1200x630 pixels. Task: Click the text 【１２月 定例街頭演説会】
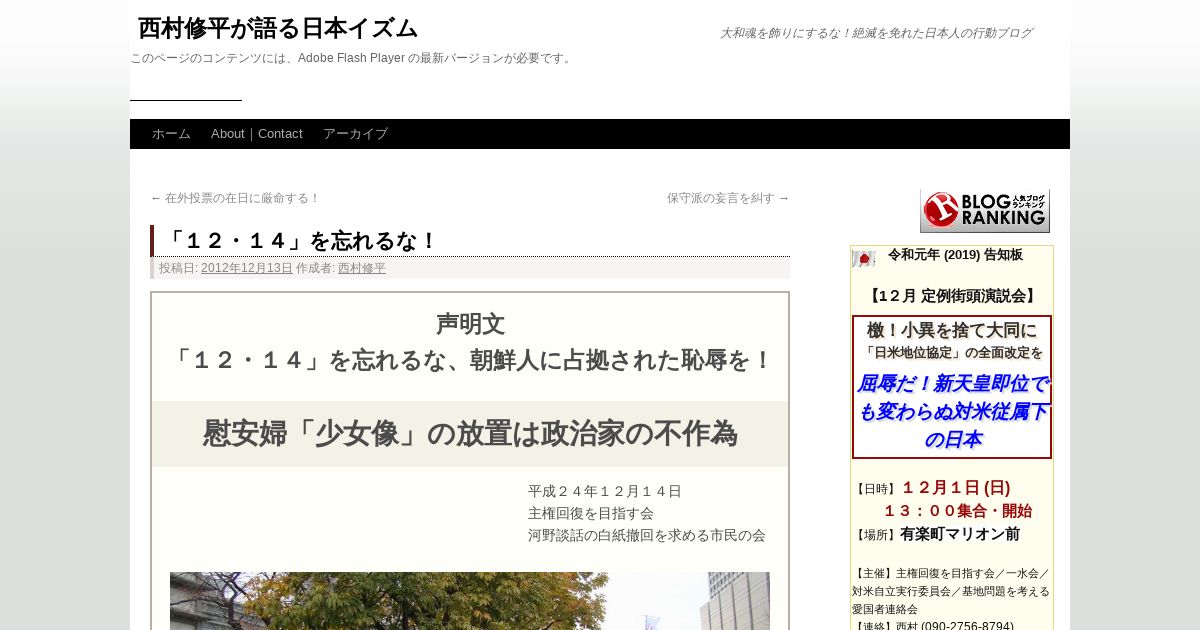pos(952,296)
